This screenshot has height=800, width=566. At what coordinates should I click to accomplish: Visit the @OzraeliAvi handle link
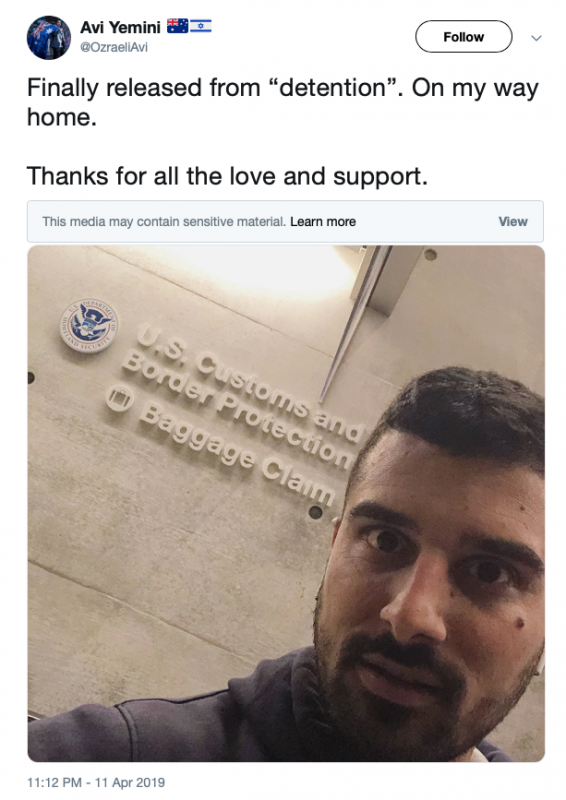(x=114, y=47)
